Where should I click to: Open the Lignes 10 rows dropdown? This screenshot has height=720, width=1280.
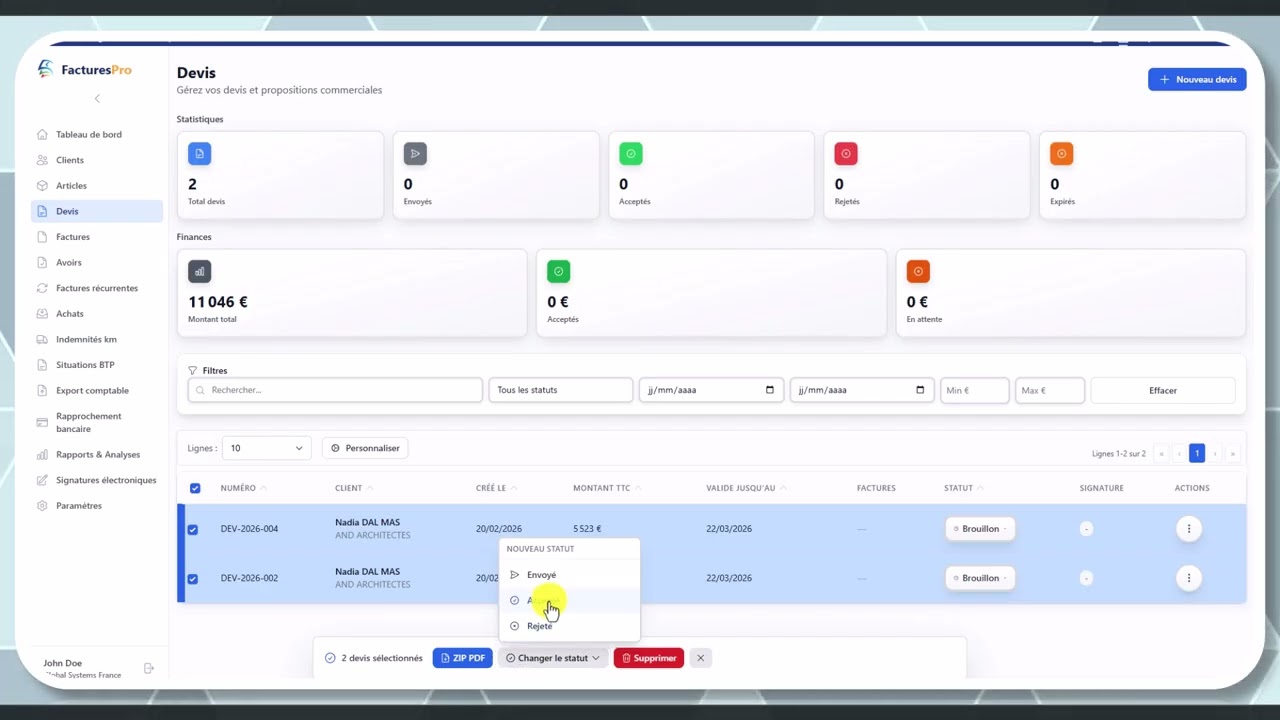[266, 448]
